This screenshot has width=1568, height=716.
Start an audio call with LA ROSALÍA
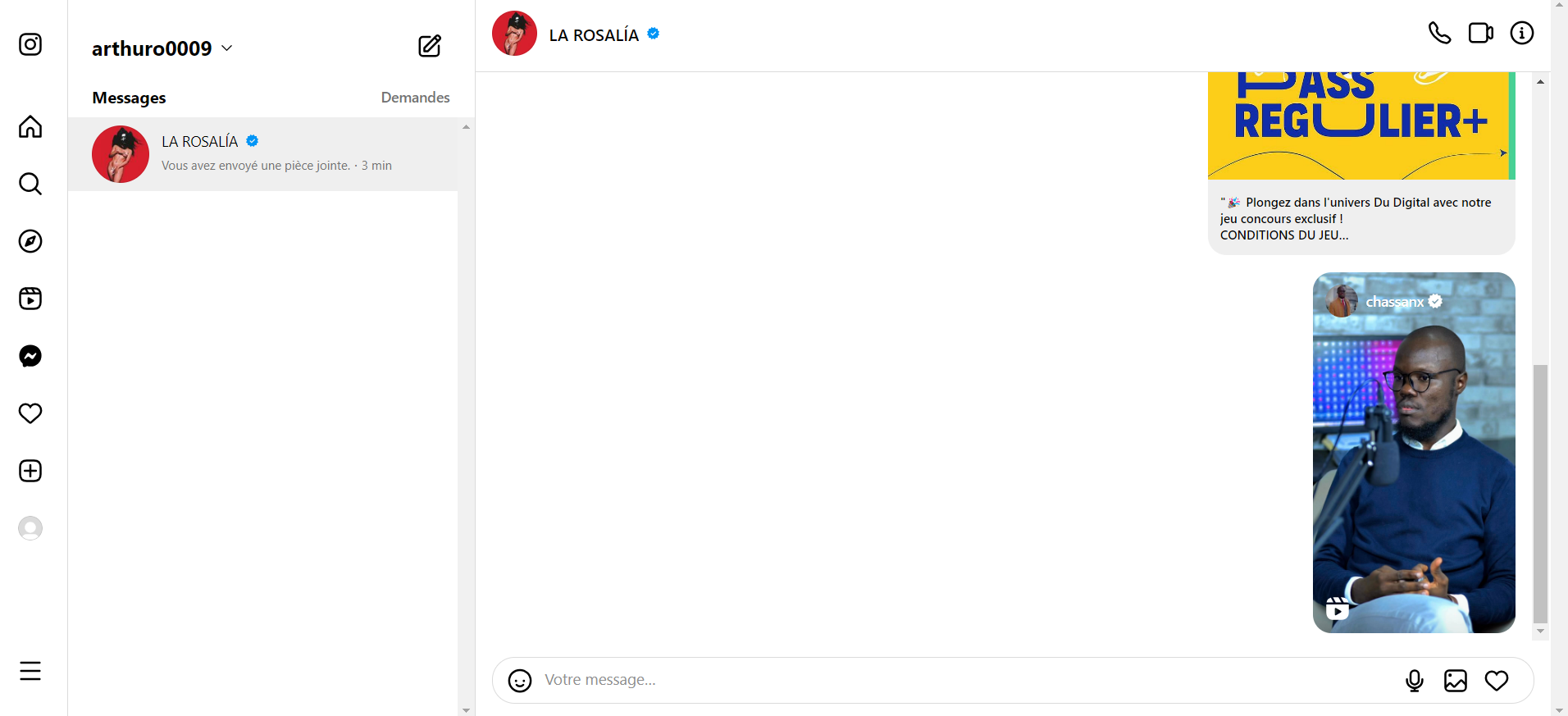tap(1439, 33)
